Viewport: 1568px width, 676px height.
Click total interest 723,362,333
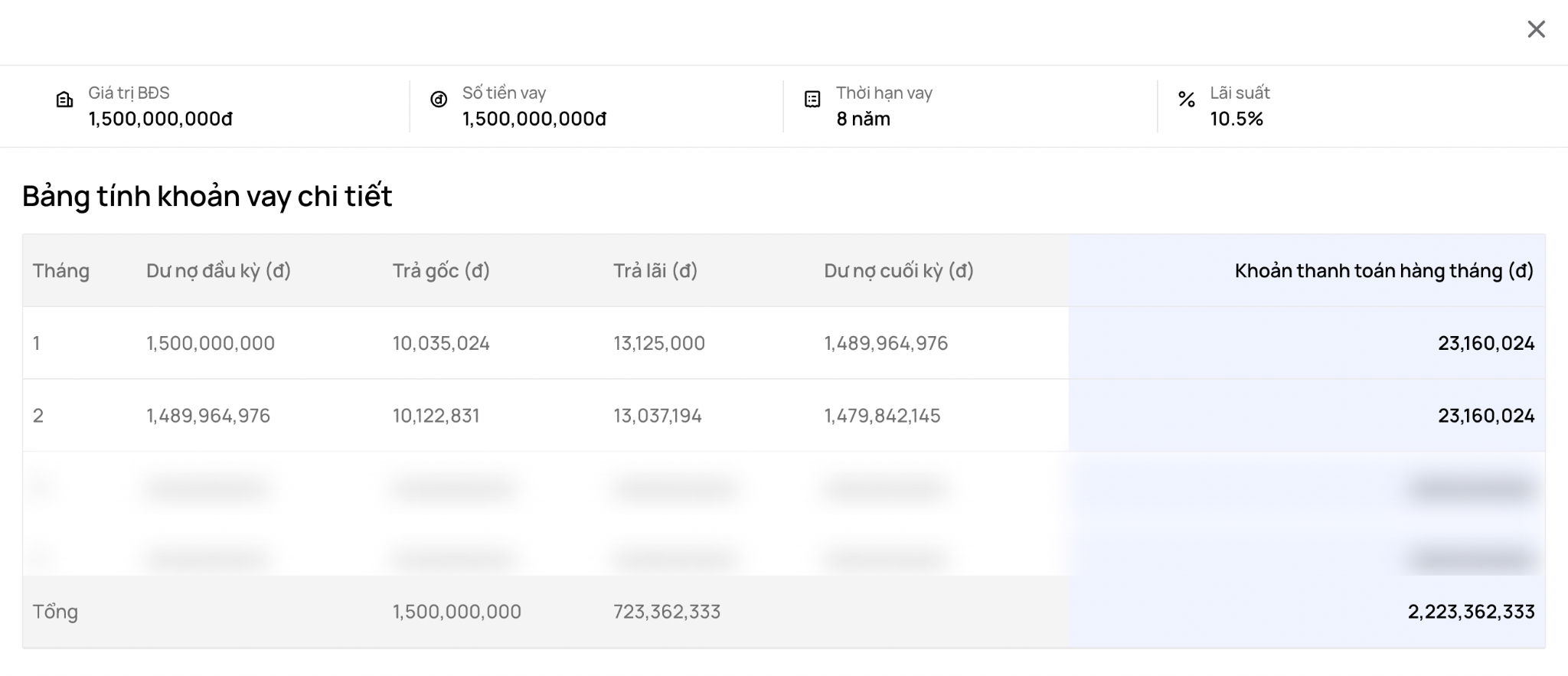[667, 612]
